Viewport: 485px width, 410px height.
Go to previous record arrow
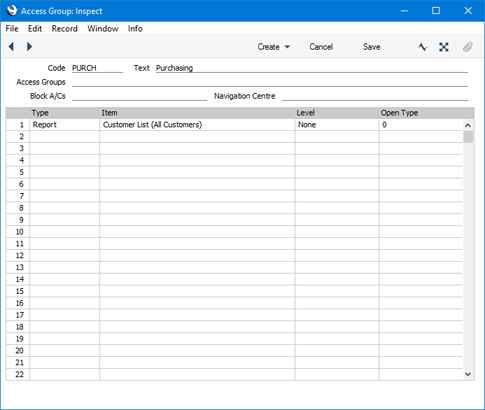[11, 47]
